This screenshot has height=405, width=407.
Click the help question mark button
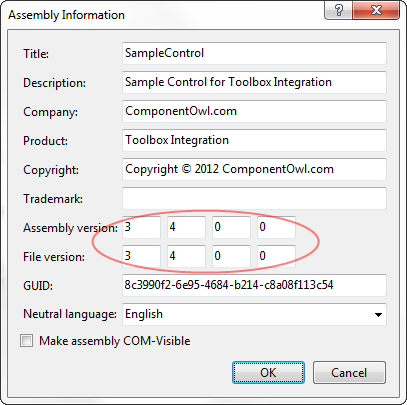(x=338, y=10)
